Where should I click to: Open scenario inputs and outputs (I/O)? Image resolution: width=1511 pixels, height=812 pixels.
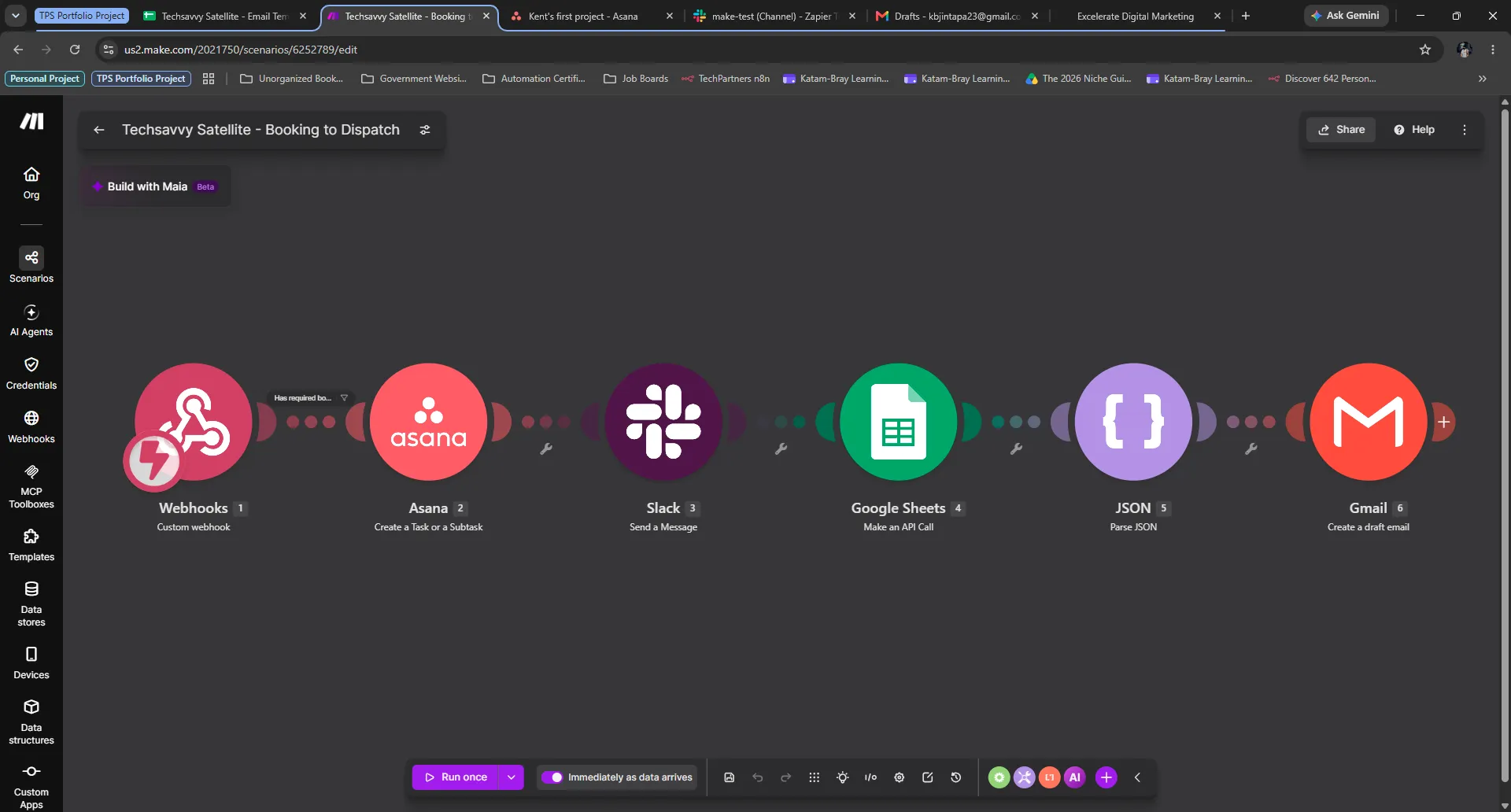click(x=871, y=777)
